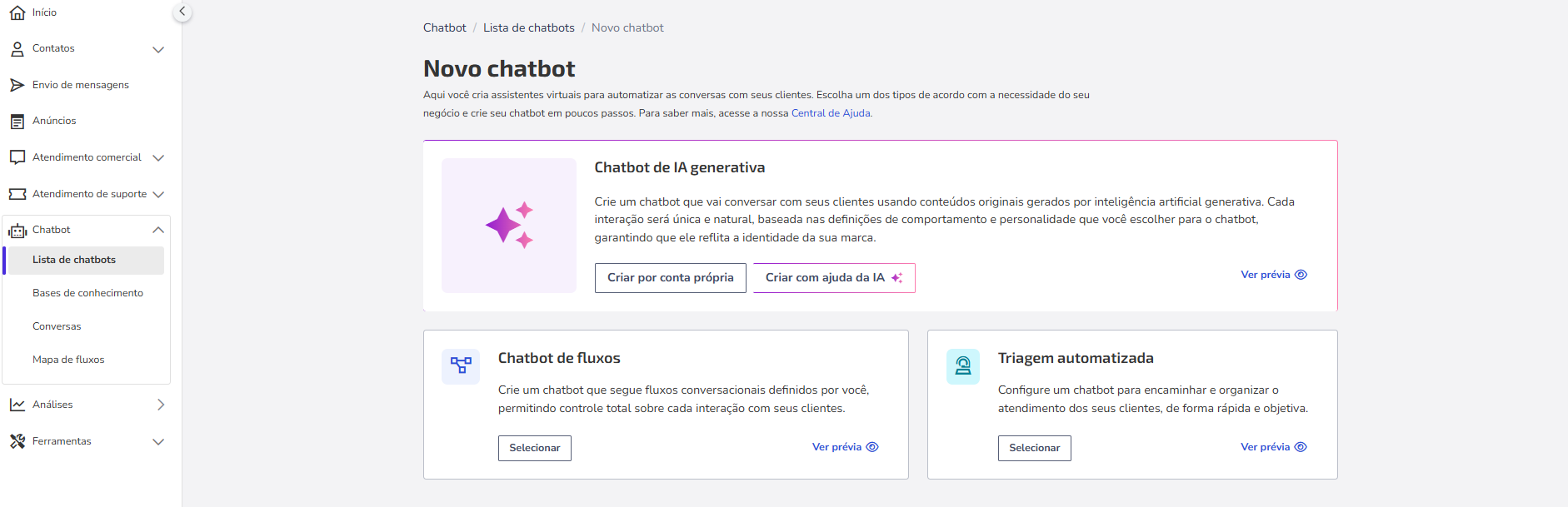Click Ver prévia eye for Chatbot de fluxos

pyautogui.click(x=872, y=447)
